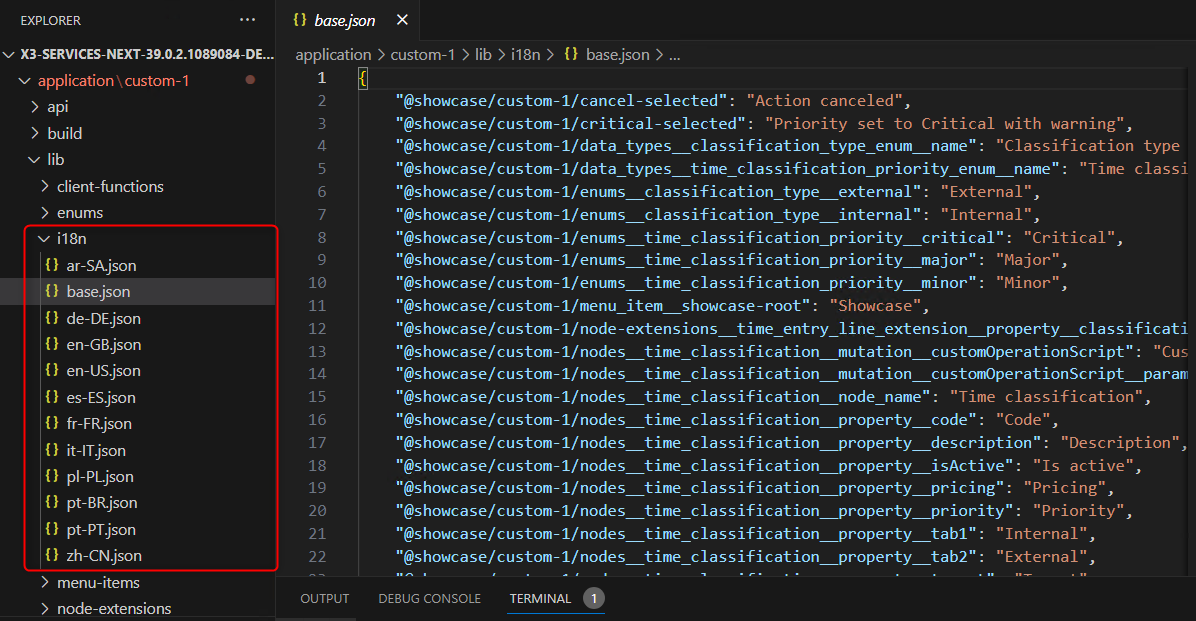Click JSON icon beside en-US.json

52,370
